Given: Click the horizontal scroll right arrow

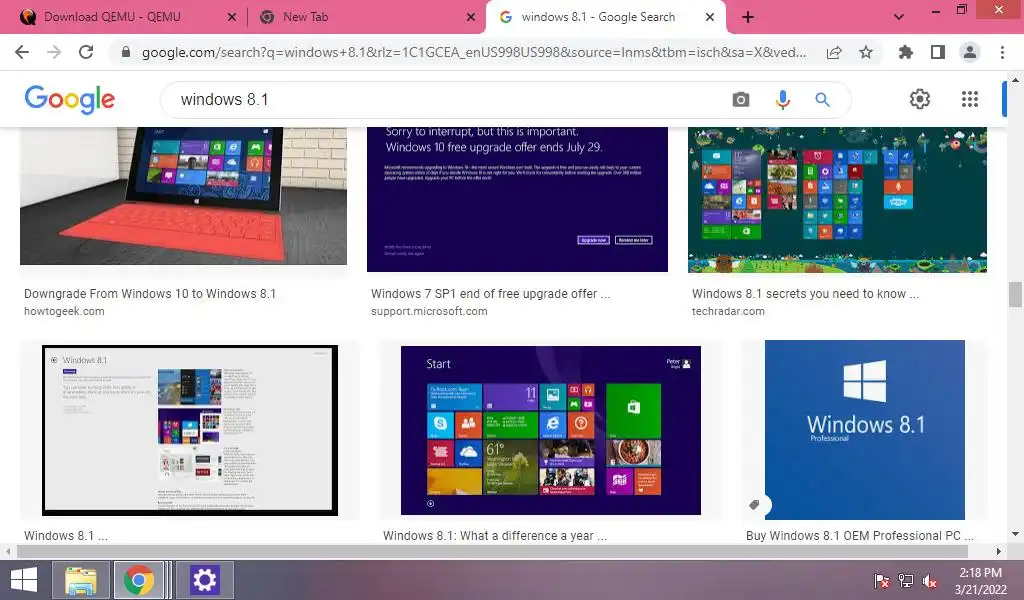Looking at the screenshot, I should (999, 552).
